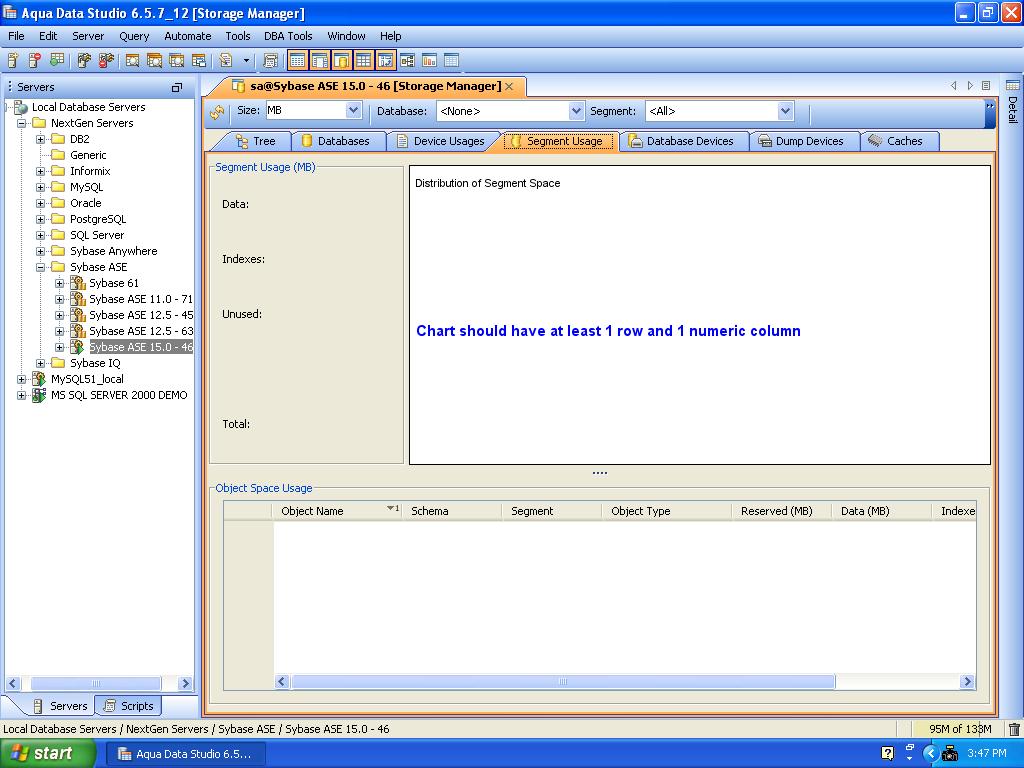
Task: Click the connect server plug icon
Action: point(84,61)
